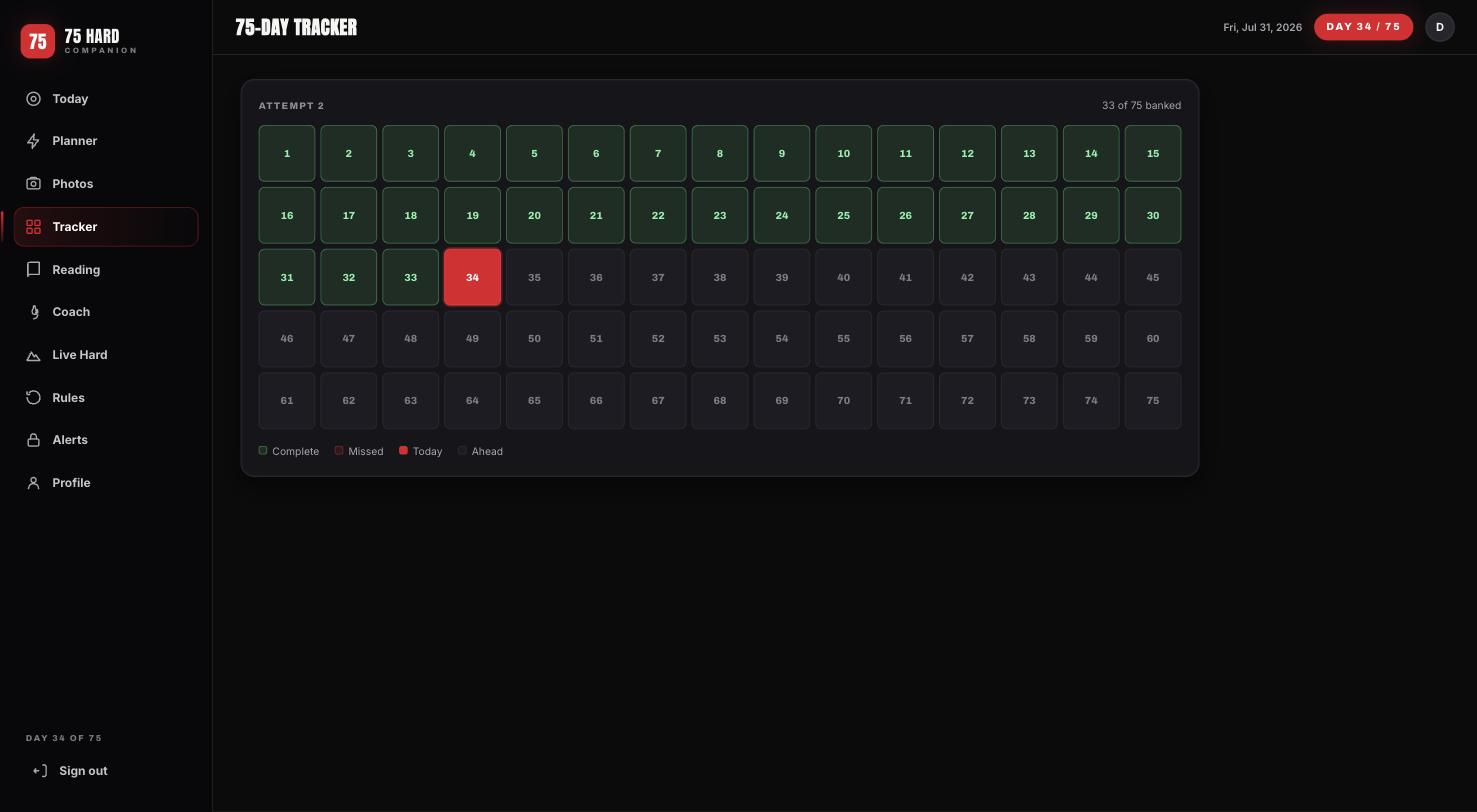Select today's red day 34 tile
The height and width of the screenshot is (812, 1477).
[x=472, y=277]
